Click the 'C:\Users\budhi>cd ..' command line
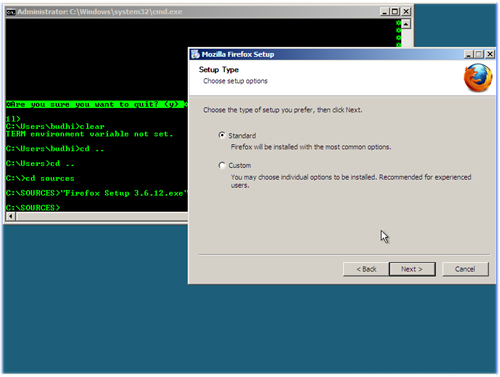500x377 pixels. point(55,149)
